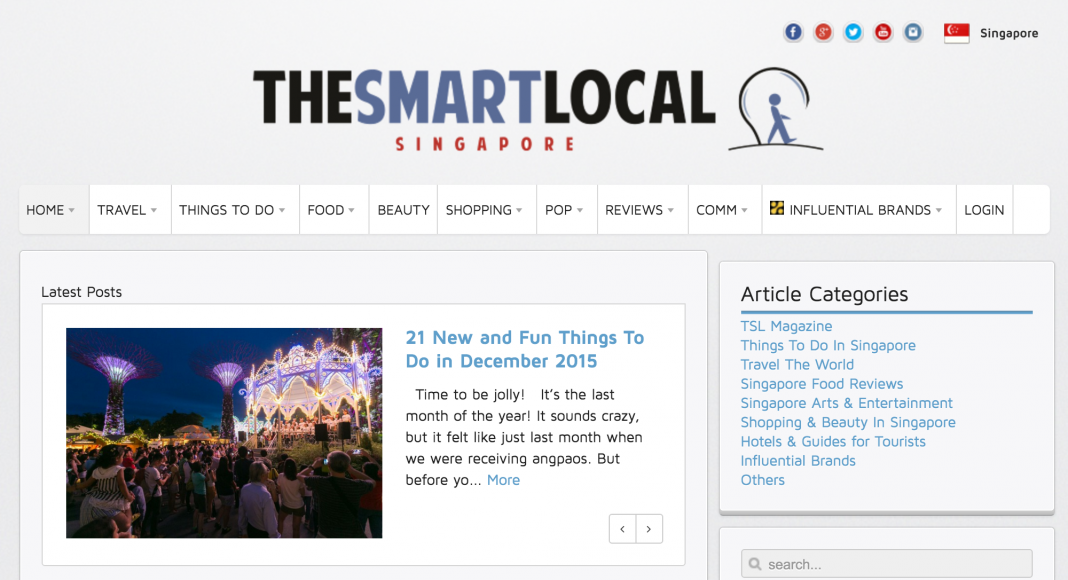Open the Twitter social icon
The height and width of the screenshot is (580, 1068).
[x=853, y=32]
